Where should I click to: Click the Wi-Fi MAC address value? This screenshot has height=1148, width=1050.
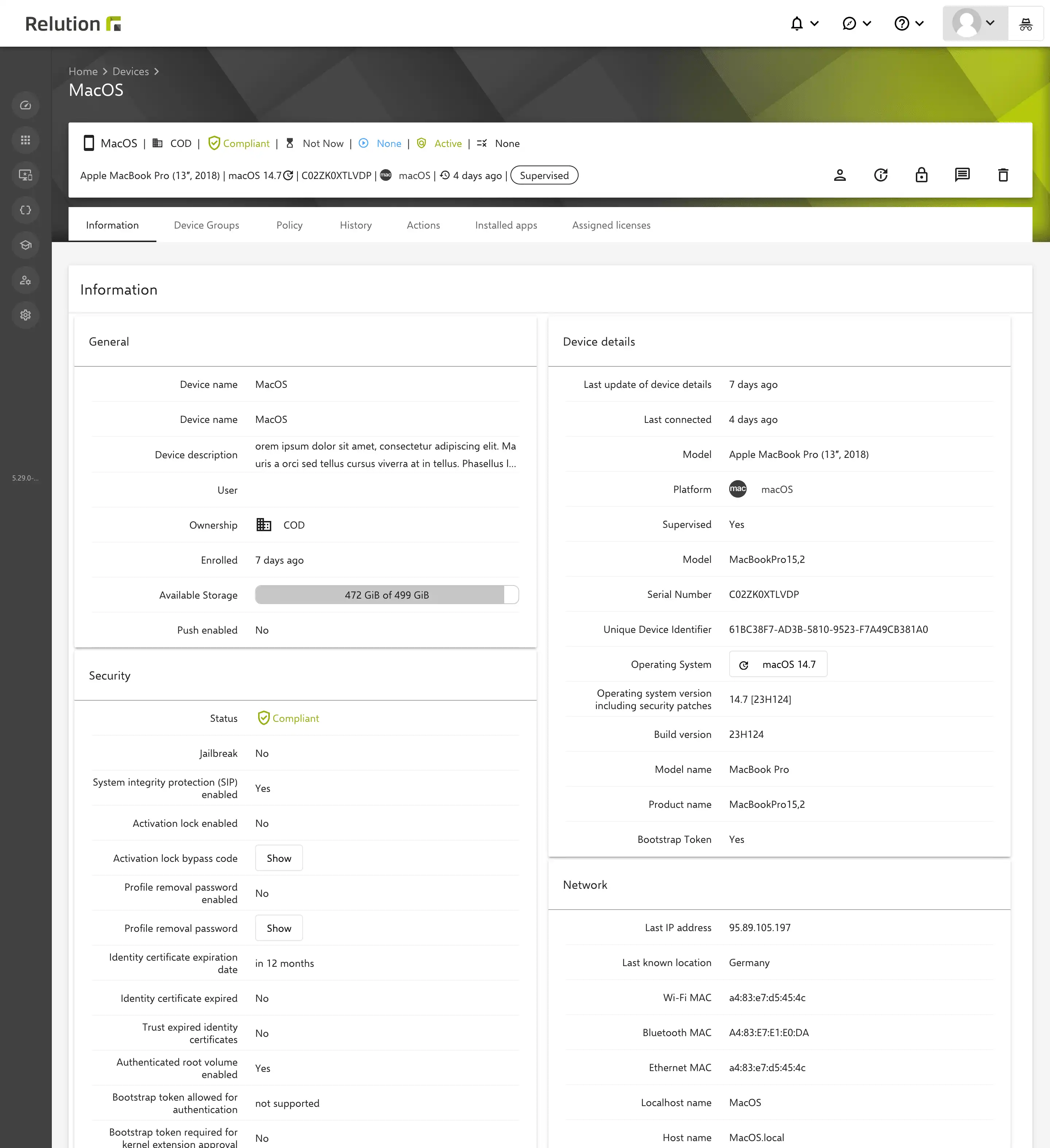coord(767,998)
